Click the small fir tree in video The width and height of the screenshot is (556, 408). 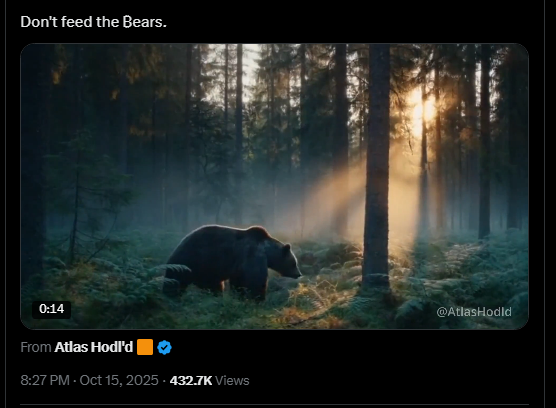(x=83, y=199)
